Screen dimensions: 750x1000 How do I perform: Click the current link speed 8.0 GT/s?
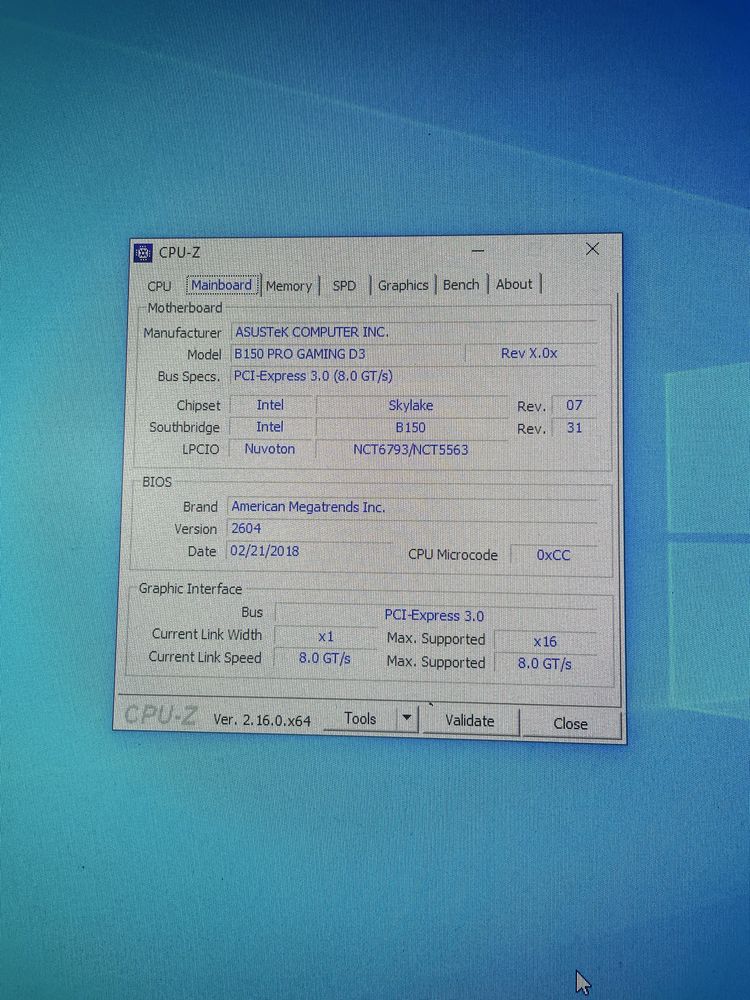325,658
